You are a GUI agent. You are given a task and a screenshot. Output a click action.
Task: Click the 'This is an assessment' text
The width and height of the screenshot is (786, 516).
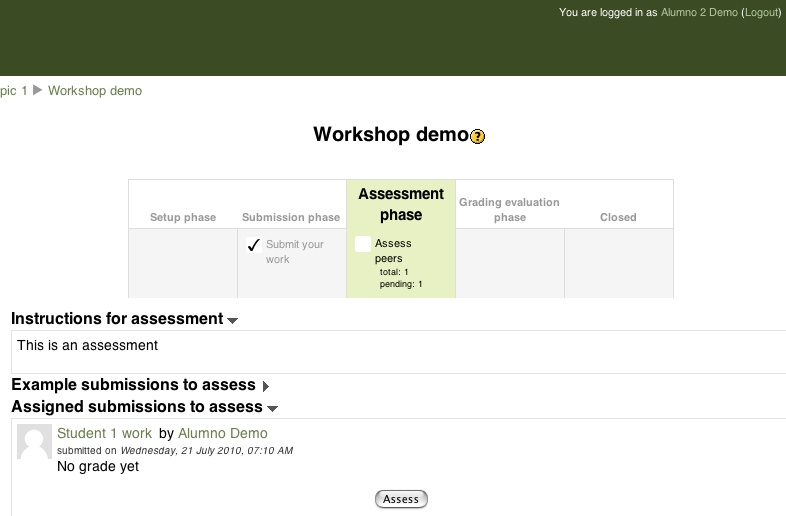point(87,346)
